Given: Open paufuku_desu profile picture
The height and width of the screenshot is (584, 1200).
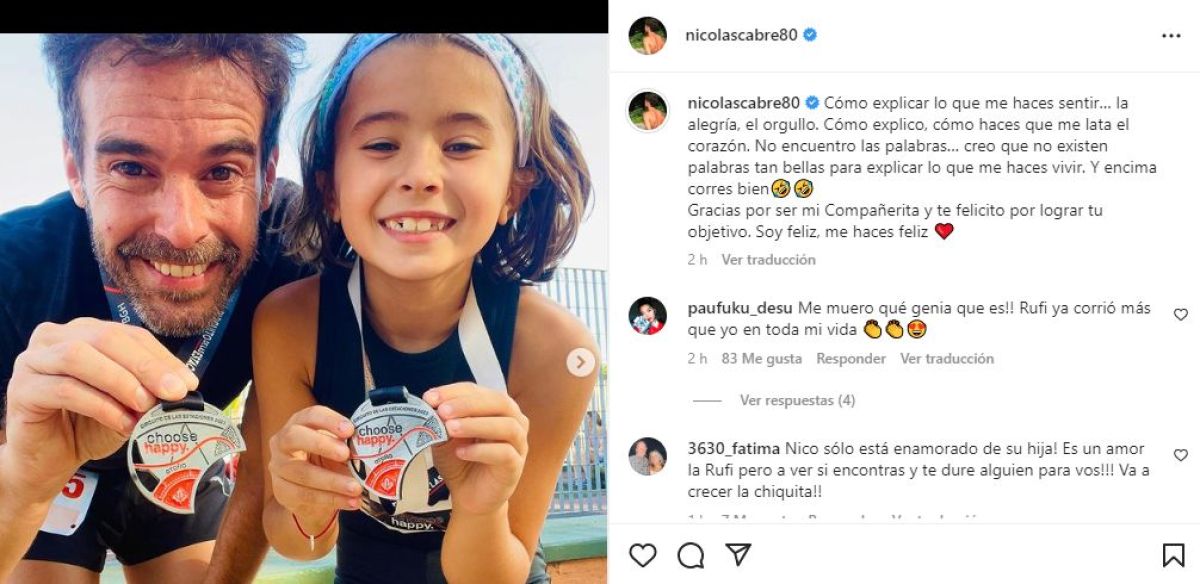Looking at the screenshot, I should tap(647, 315).
